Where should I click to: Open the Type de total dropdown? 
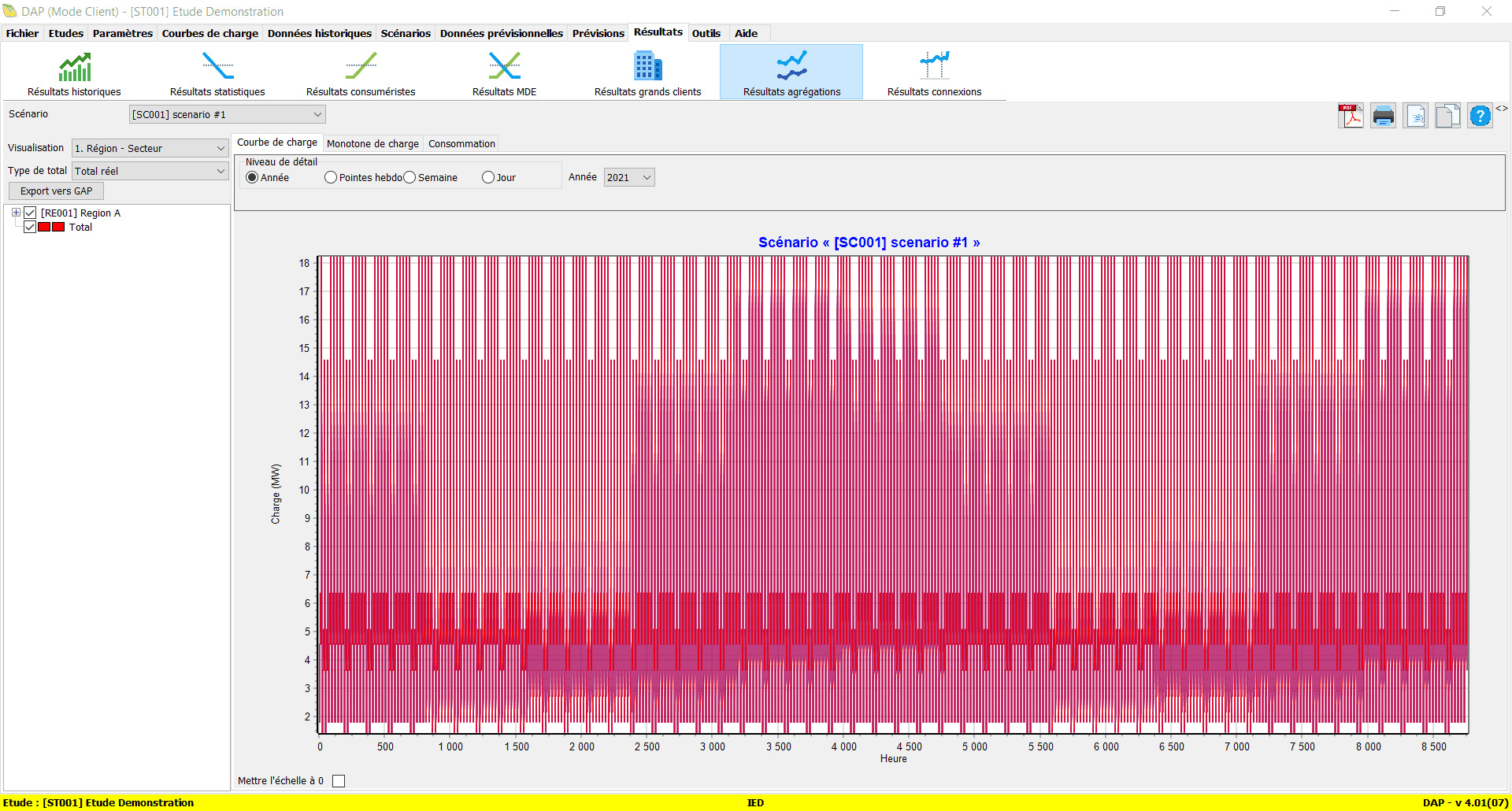(x=150, y=172)
